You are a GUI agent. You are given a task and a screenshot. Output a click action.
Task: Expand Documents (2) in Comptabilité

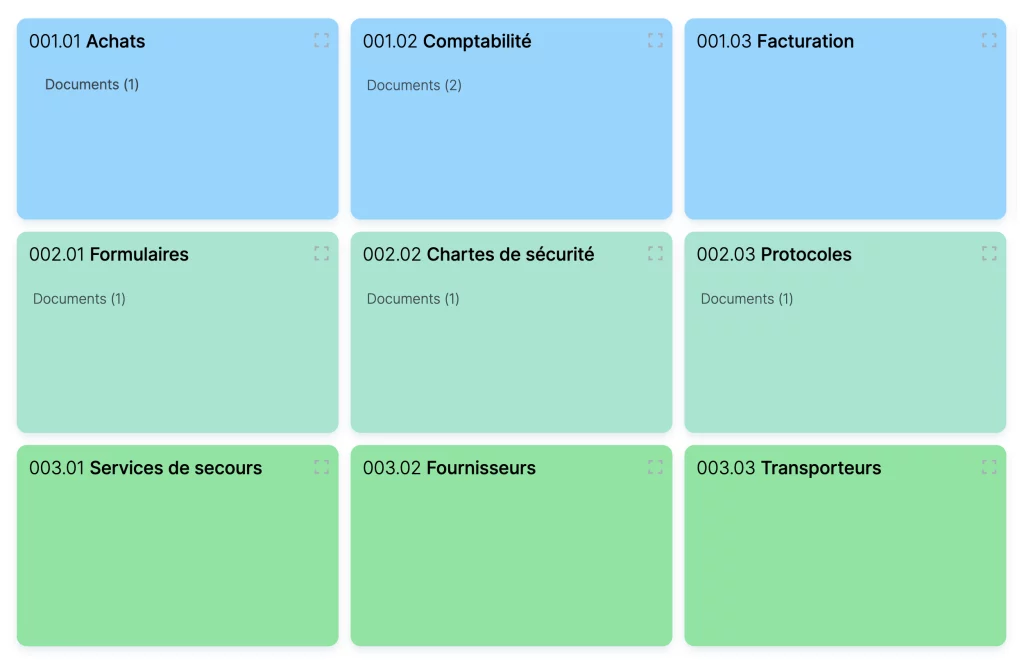pyautogui.click(x=413, y=85)
